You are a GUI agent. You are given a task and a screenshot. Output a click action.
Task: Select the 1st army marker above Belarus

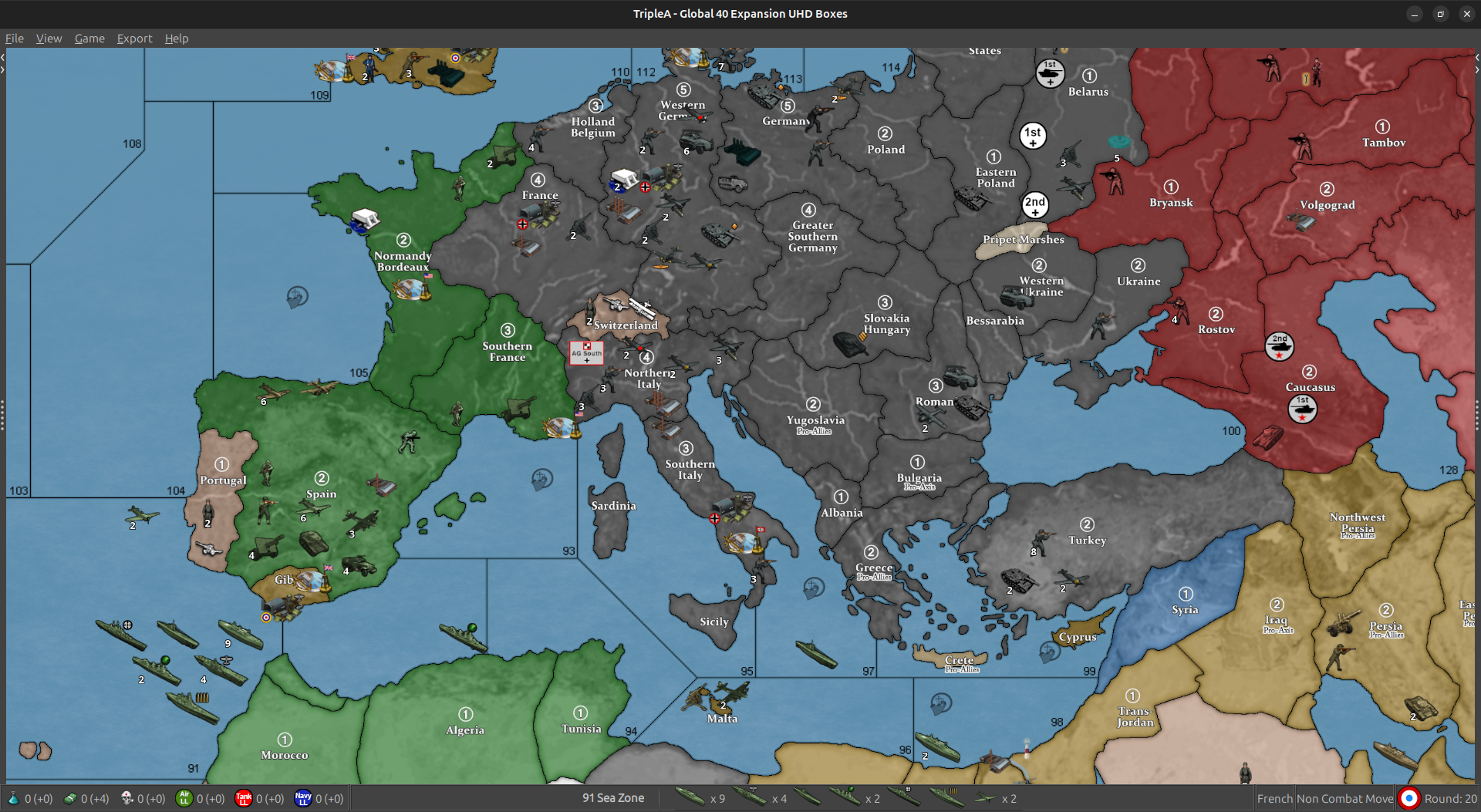coord(1050,72)
